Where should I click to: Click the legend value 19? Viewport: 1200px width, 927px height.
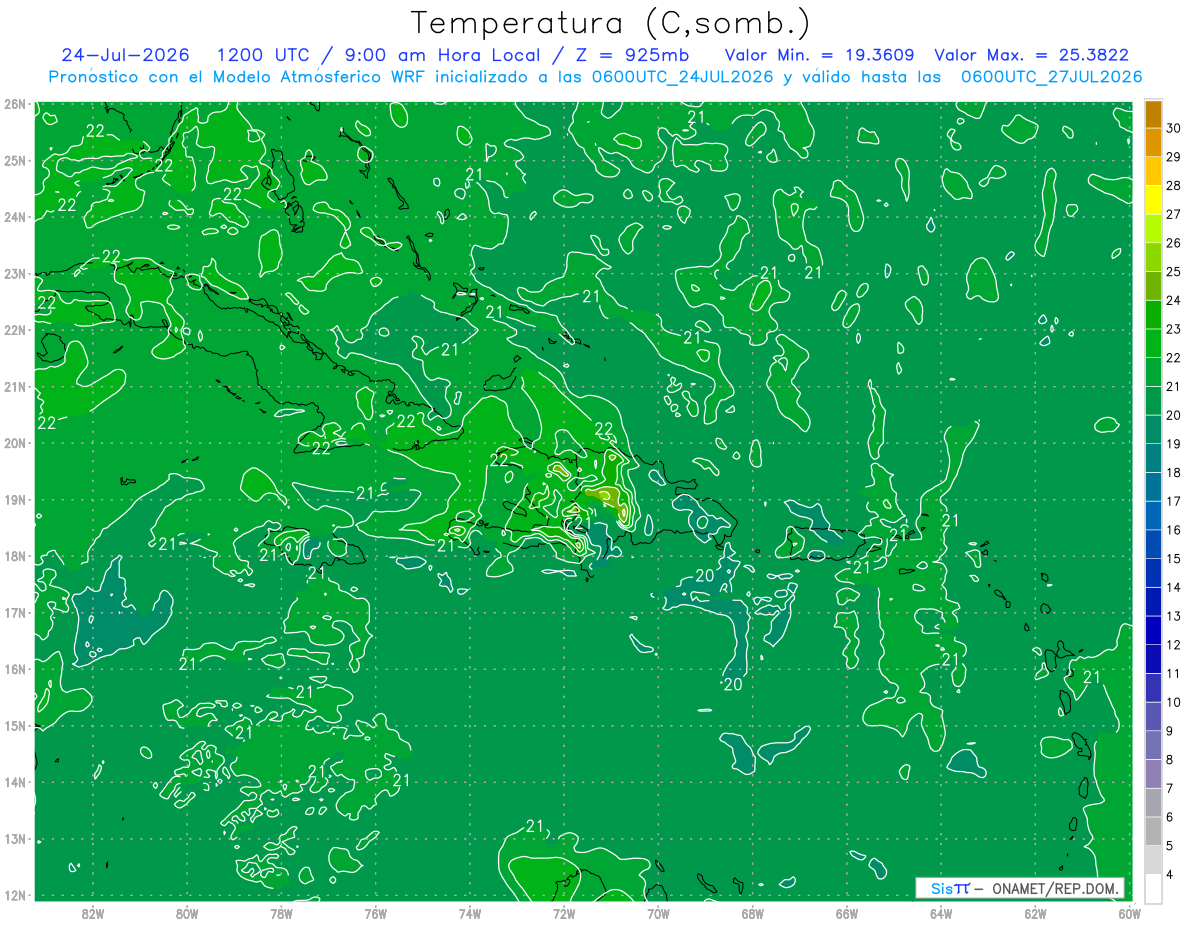(1174, 444)
